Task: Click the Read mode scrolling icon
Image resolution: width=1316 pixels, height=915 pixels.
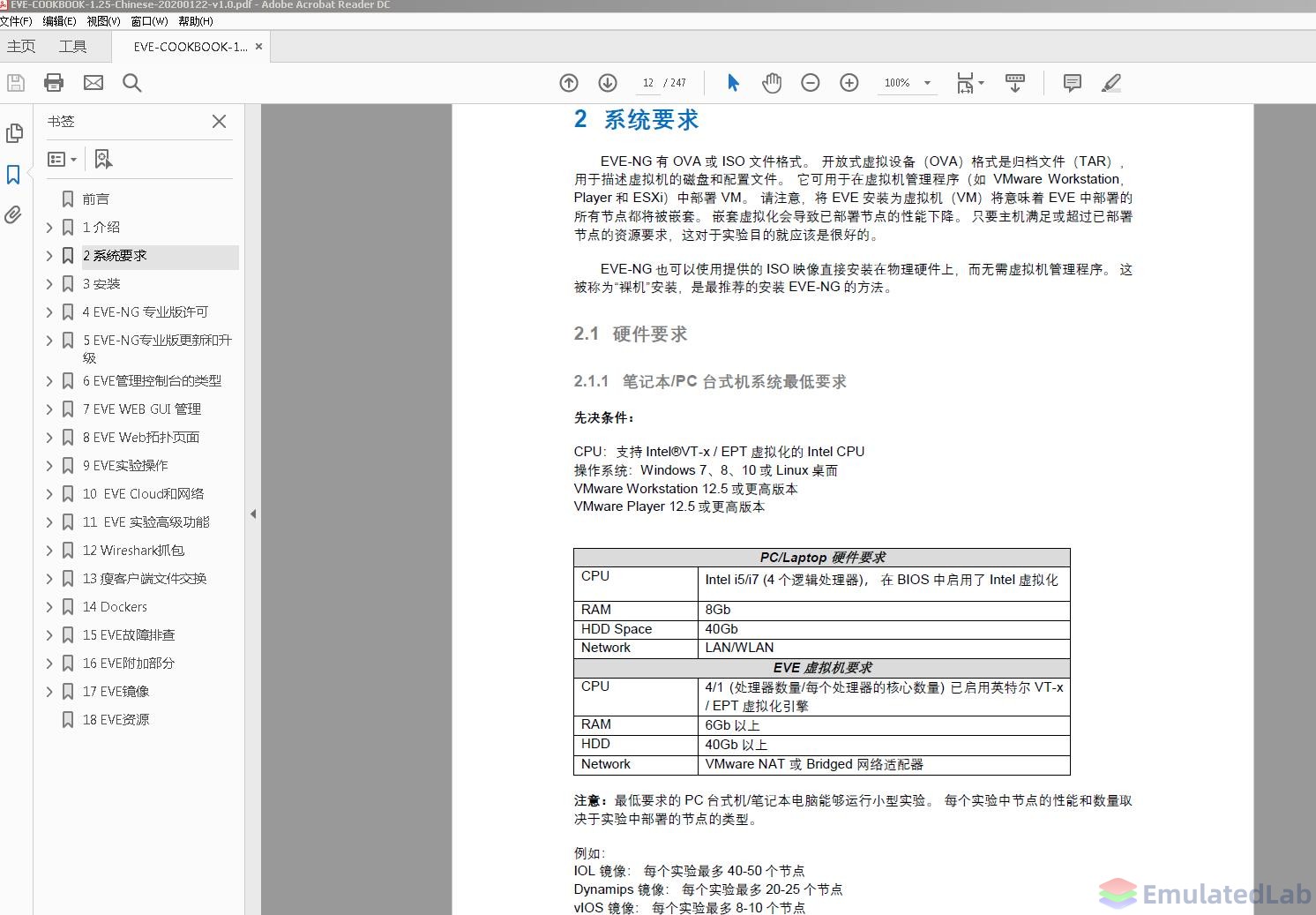Action: [1015, 83]
